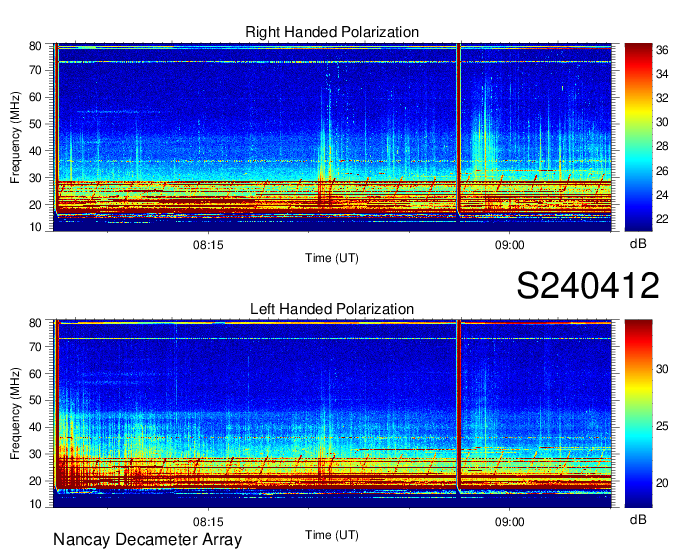The width and height of the screenshot is (680, 552).
Task: Click the 20 frequency tick of the Left Handed plot
Action: point(35,481)
